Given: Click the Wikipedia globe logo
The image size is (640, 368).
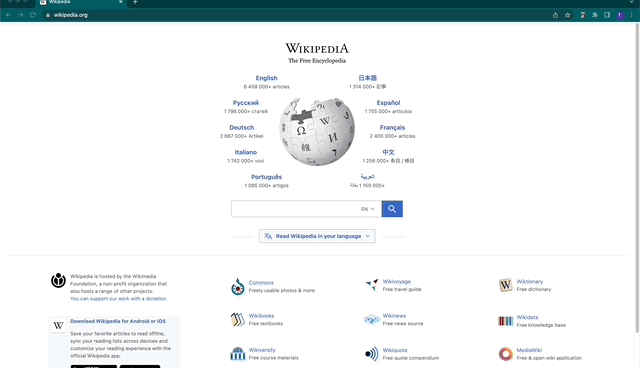Looking at the screenshot, I should coord(317,131).
